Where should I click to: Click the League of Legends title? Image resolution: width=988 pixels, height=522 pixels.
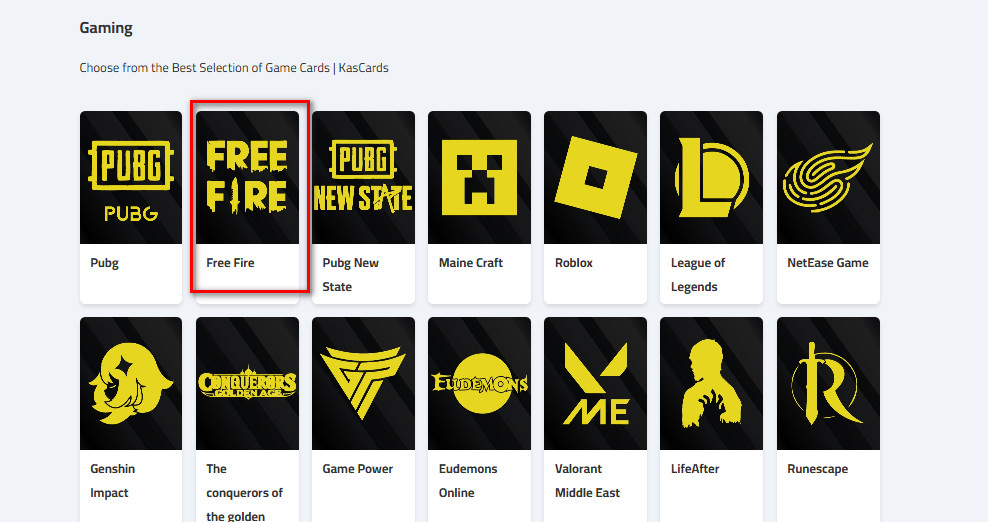pyautogui.click(x=698, y=275)
